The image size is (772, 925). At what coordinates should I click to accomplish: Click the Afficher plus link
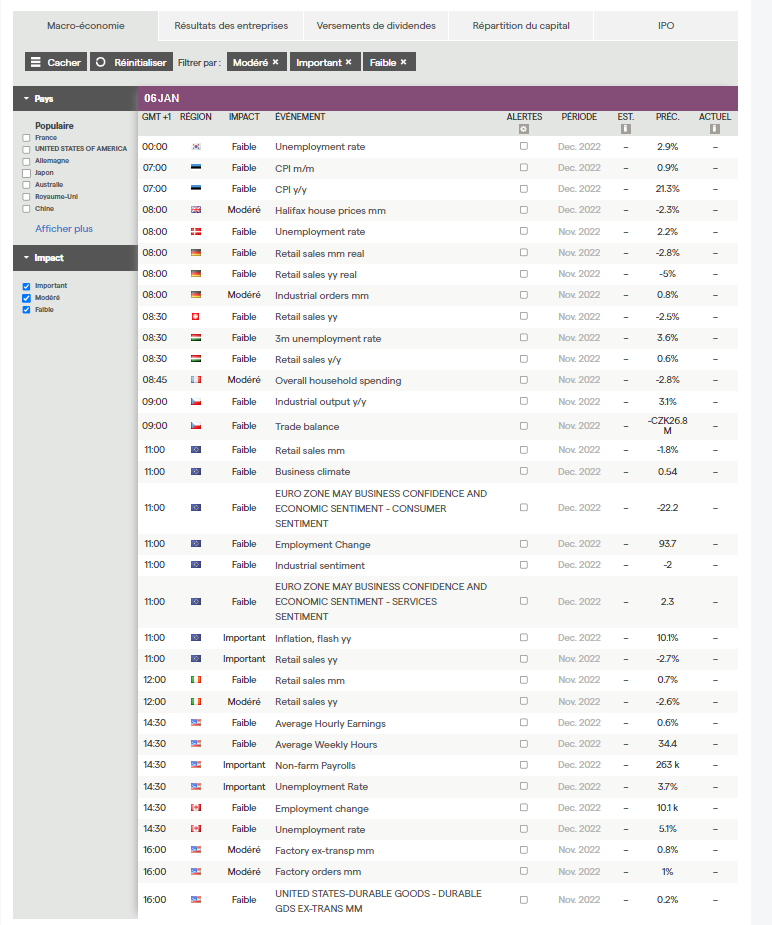64,229
